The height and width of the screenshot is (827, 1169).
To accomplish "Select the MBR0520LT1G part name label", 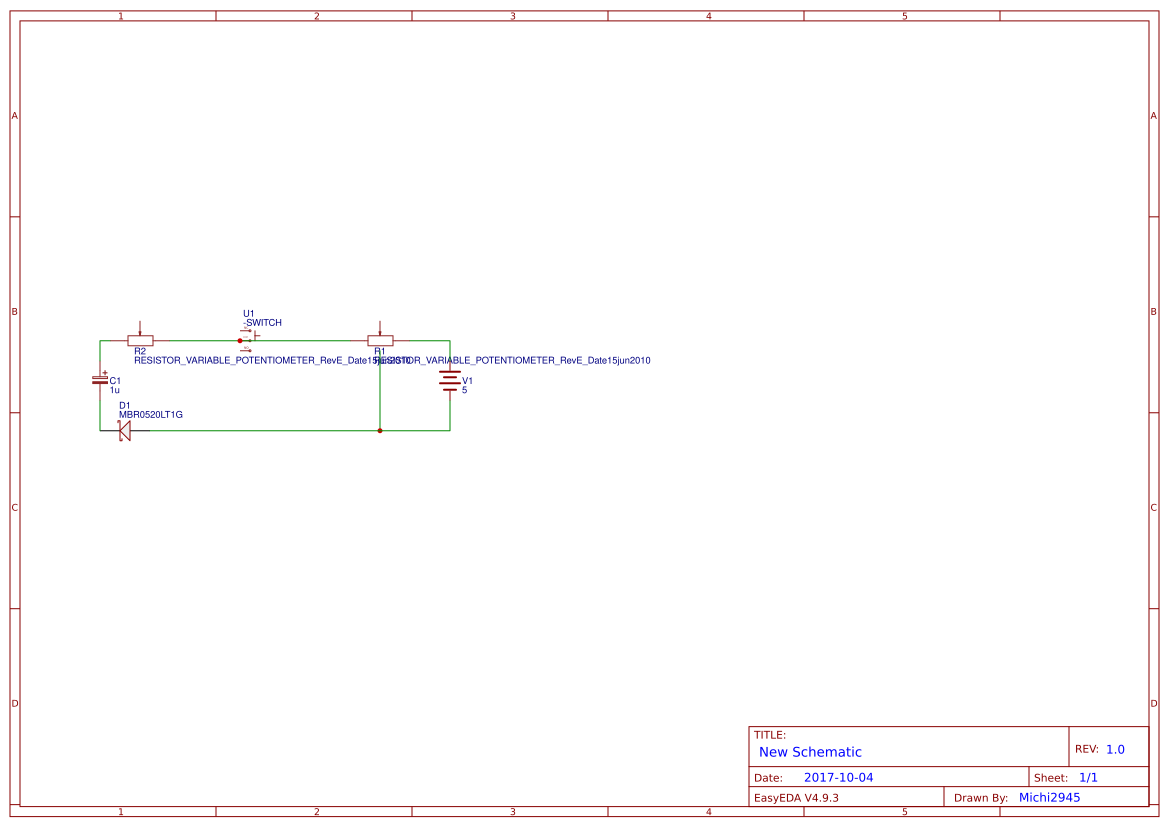I will pyautogui.click(x=152, y=413).
